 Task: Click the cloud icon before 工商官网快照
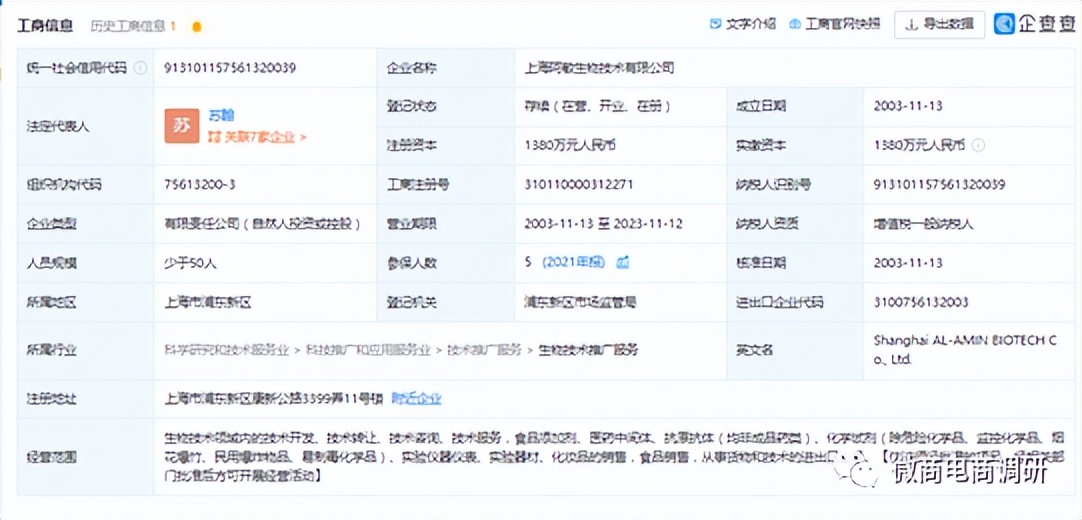[795, 24]
